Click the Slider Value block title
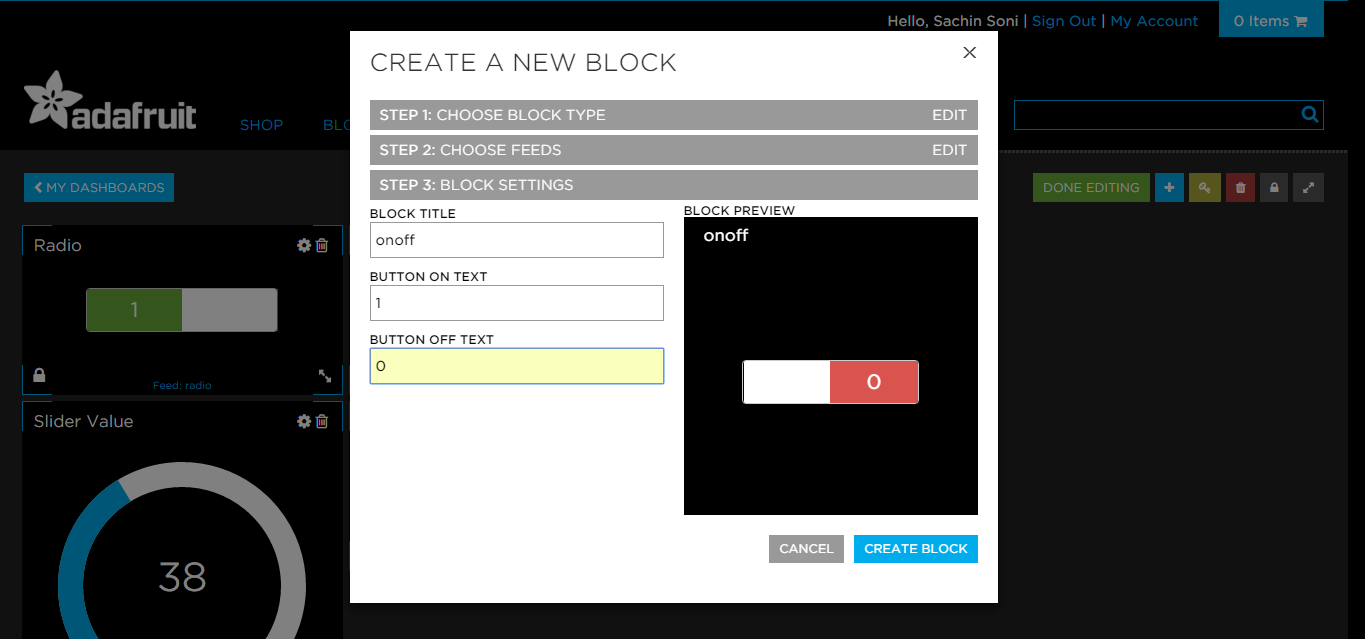 coord(84,421)
